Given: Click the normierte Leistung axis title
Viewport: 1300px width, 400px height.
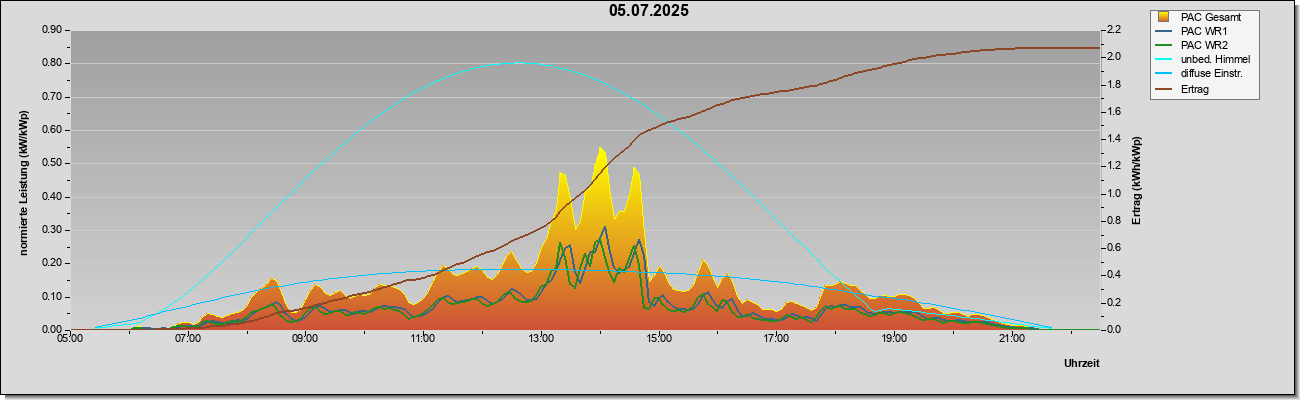Looking at the screenshot, I should coord(24,182).
